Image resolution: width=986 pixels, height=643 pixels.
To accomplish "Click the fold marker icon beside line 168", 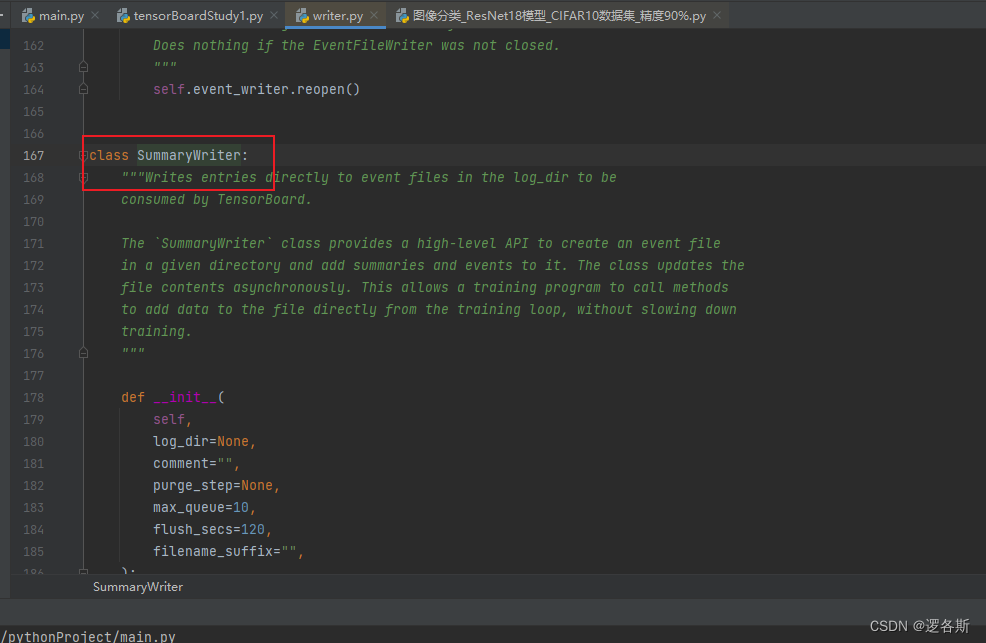I will (84, 177).
